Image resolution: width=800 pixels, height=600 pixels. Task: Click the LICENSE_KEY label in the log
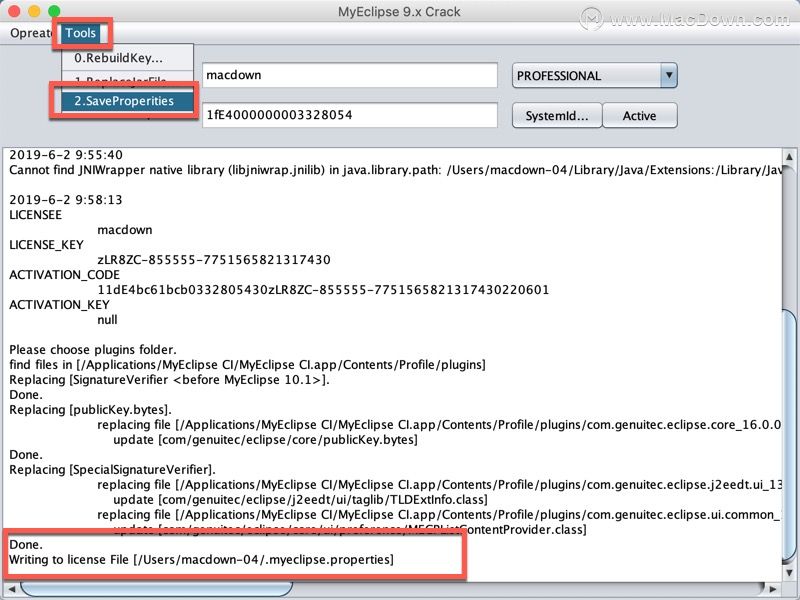pyautogui.click(x=46, y=245)
